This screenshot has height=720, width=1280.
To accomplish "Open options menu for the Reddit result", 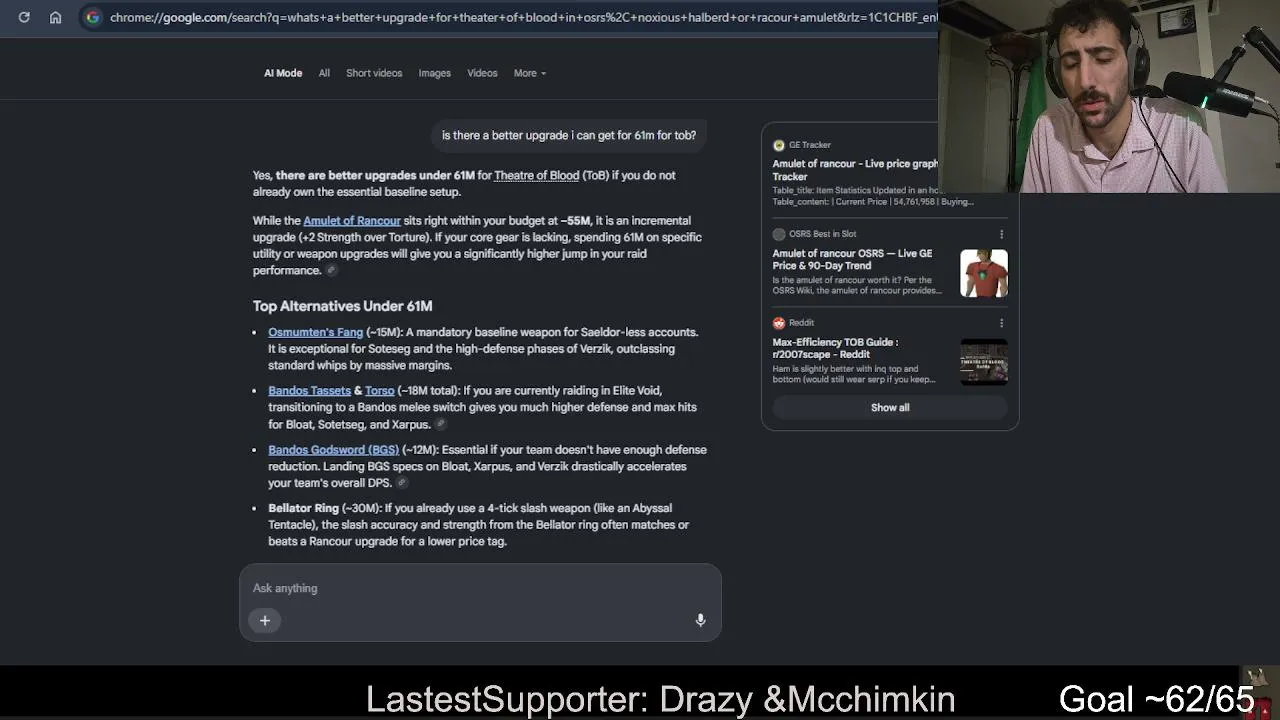I will pyautogui.click(x=1001, y=323).
